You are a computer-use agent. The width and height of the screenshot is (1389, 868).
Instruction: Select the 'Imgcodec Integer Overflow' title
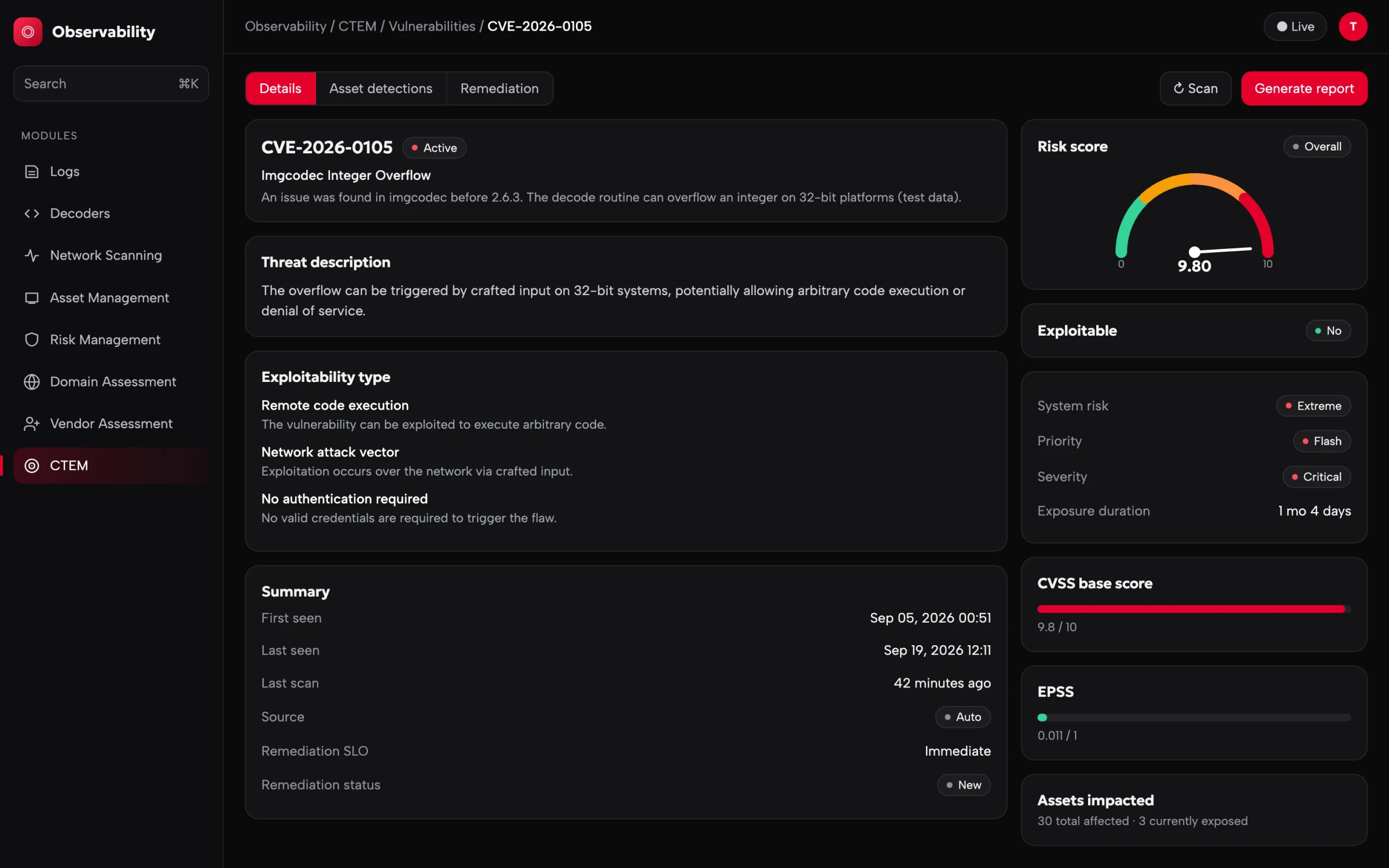click(x=346, y=175)
